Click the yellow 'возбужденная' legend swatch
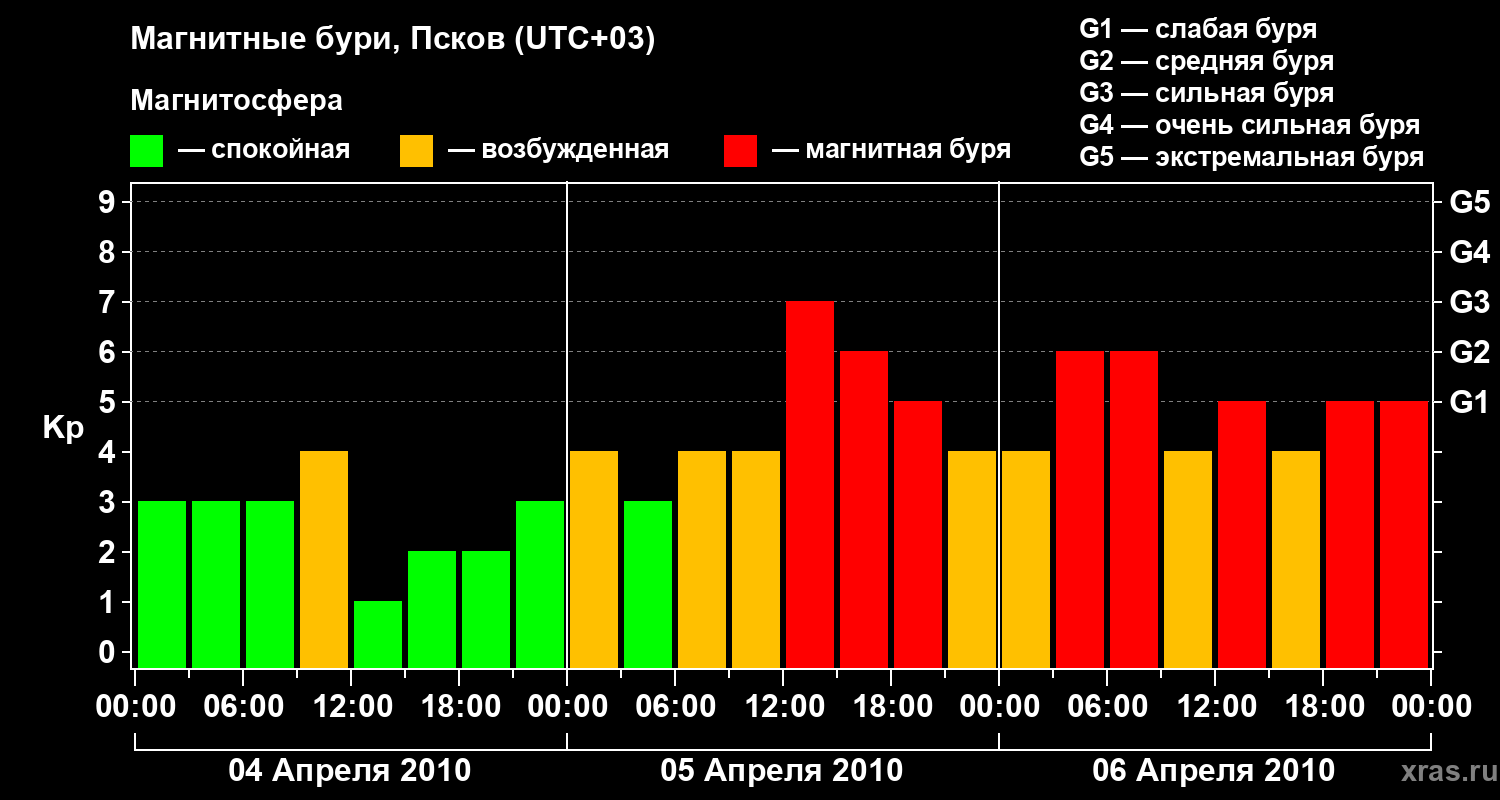The height and width of the screenshot is (800, 1500). tap(416, 151)
